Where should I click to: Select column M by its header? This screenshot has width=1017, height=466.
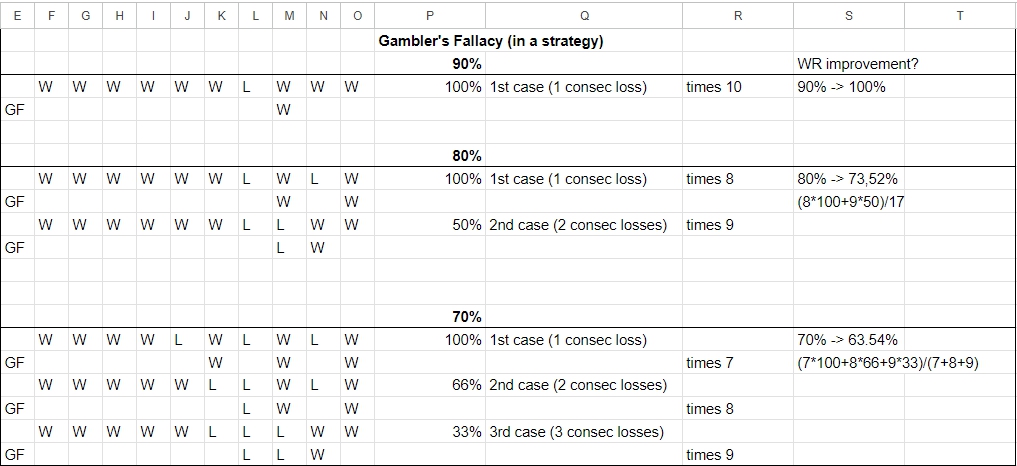(288, 16)
